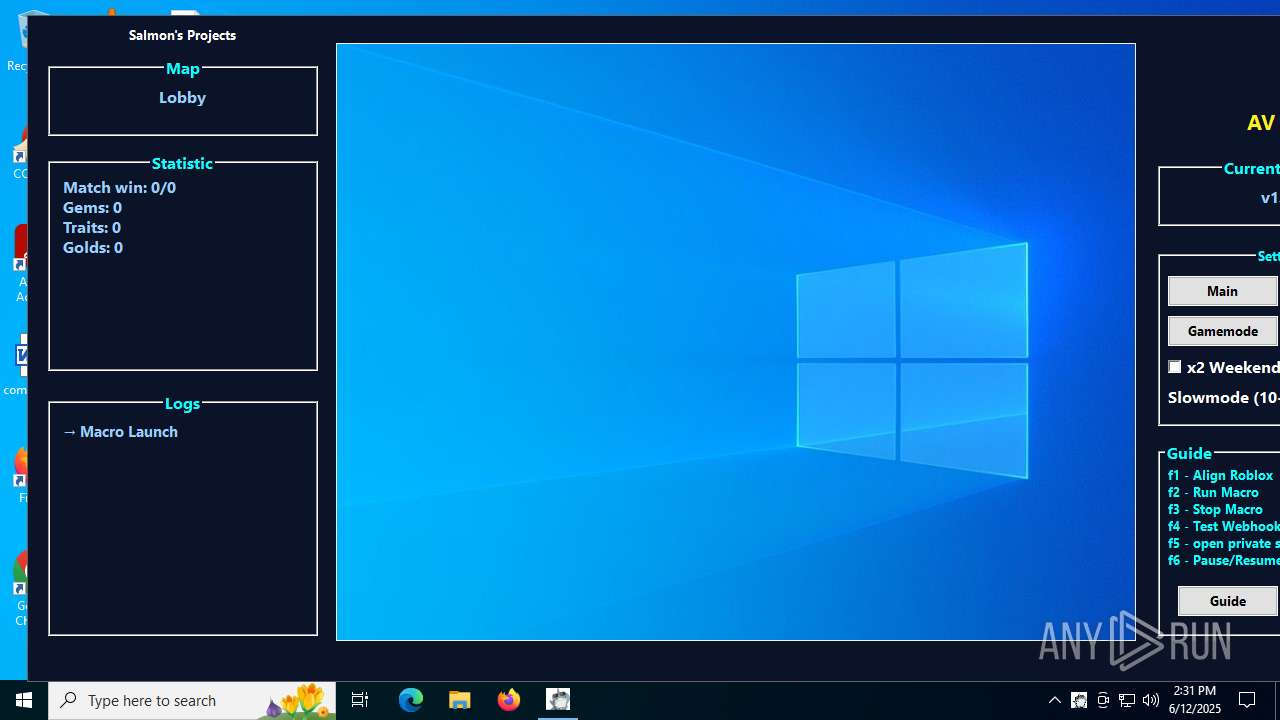
Task: Enable the x2 Weekend checkbox
Action: (x=1175, y=367)
